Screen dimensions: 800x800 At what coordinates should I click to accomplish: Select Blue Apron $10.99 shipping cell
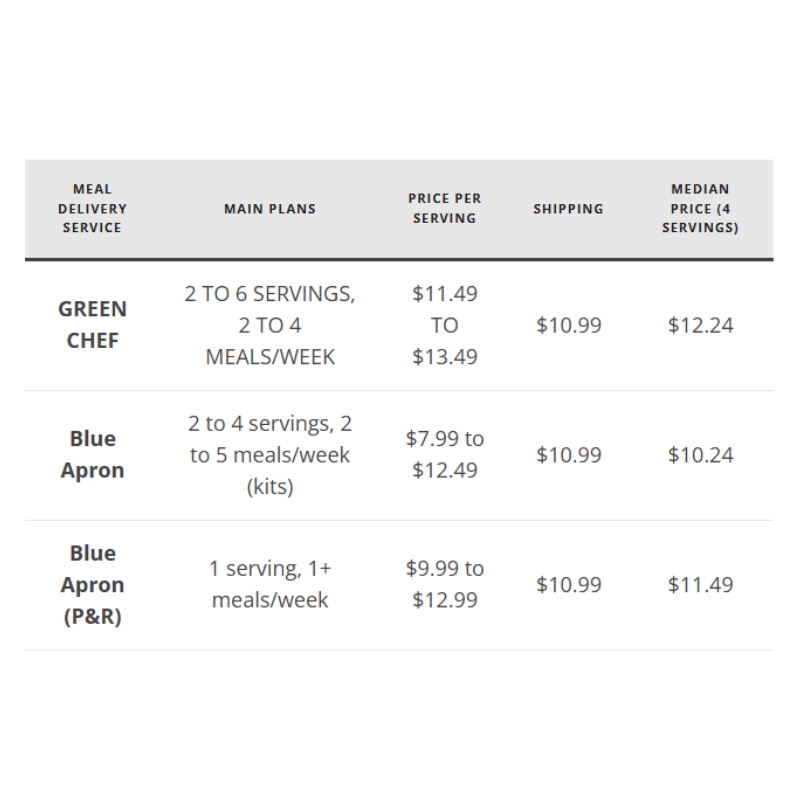click(568, 455)
